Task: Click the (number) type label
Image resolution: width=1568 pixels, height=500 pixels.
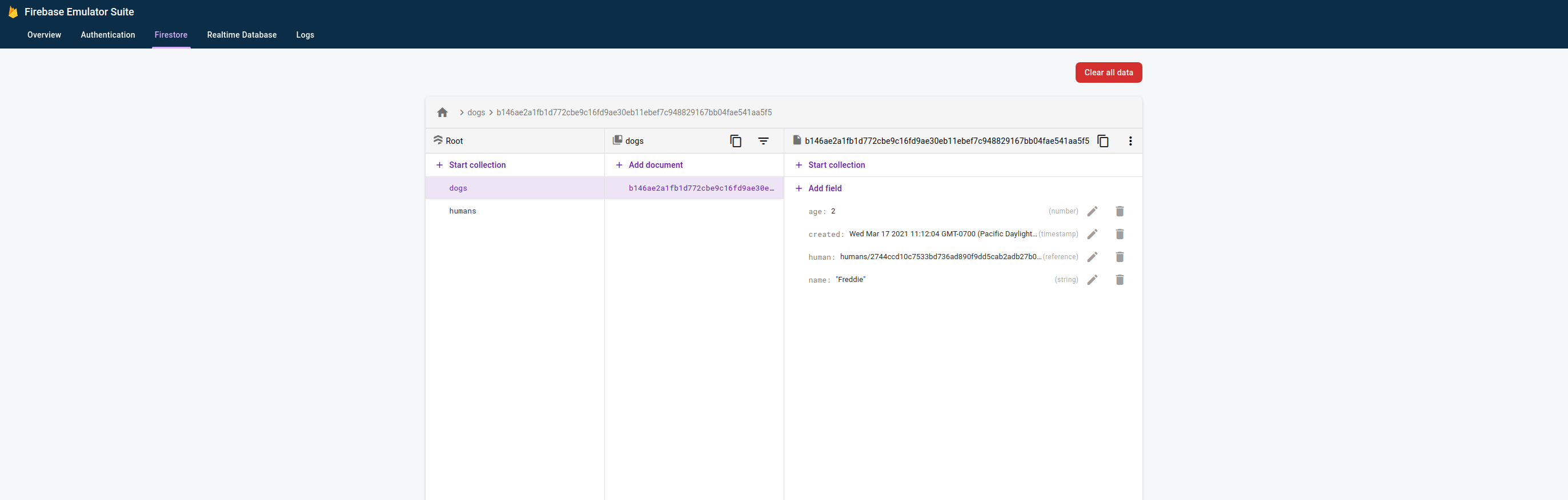Action: coord(1063,211)
